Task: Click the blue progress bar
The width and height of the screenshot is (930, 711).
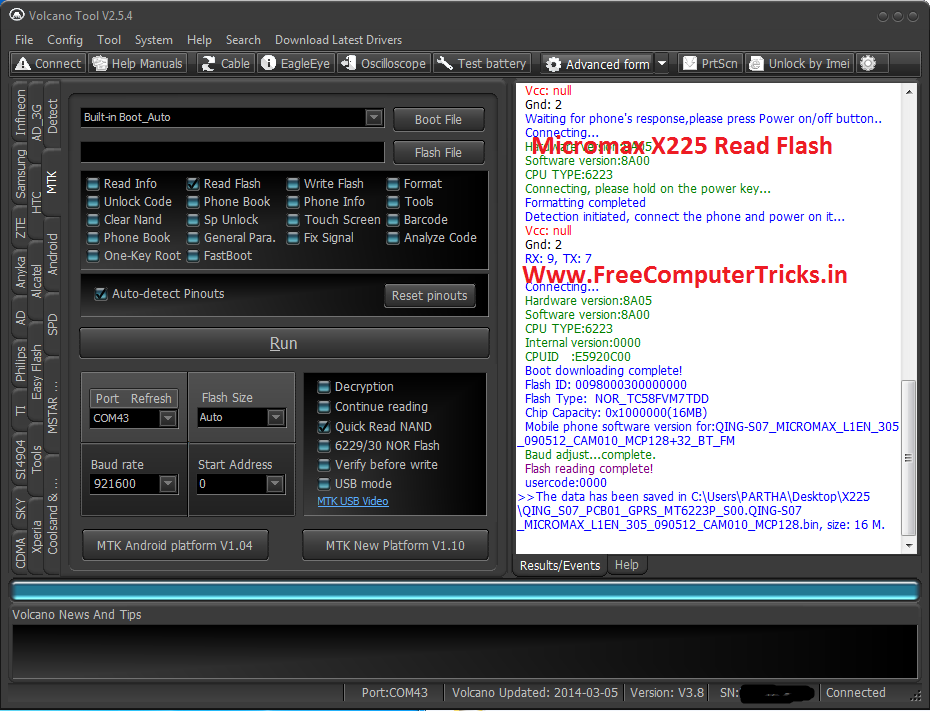Action: coord(465,591)
